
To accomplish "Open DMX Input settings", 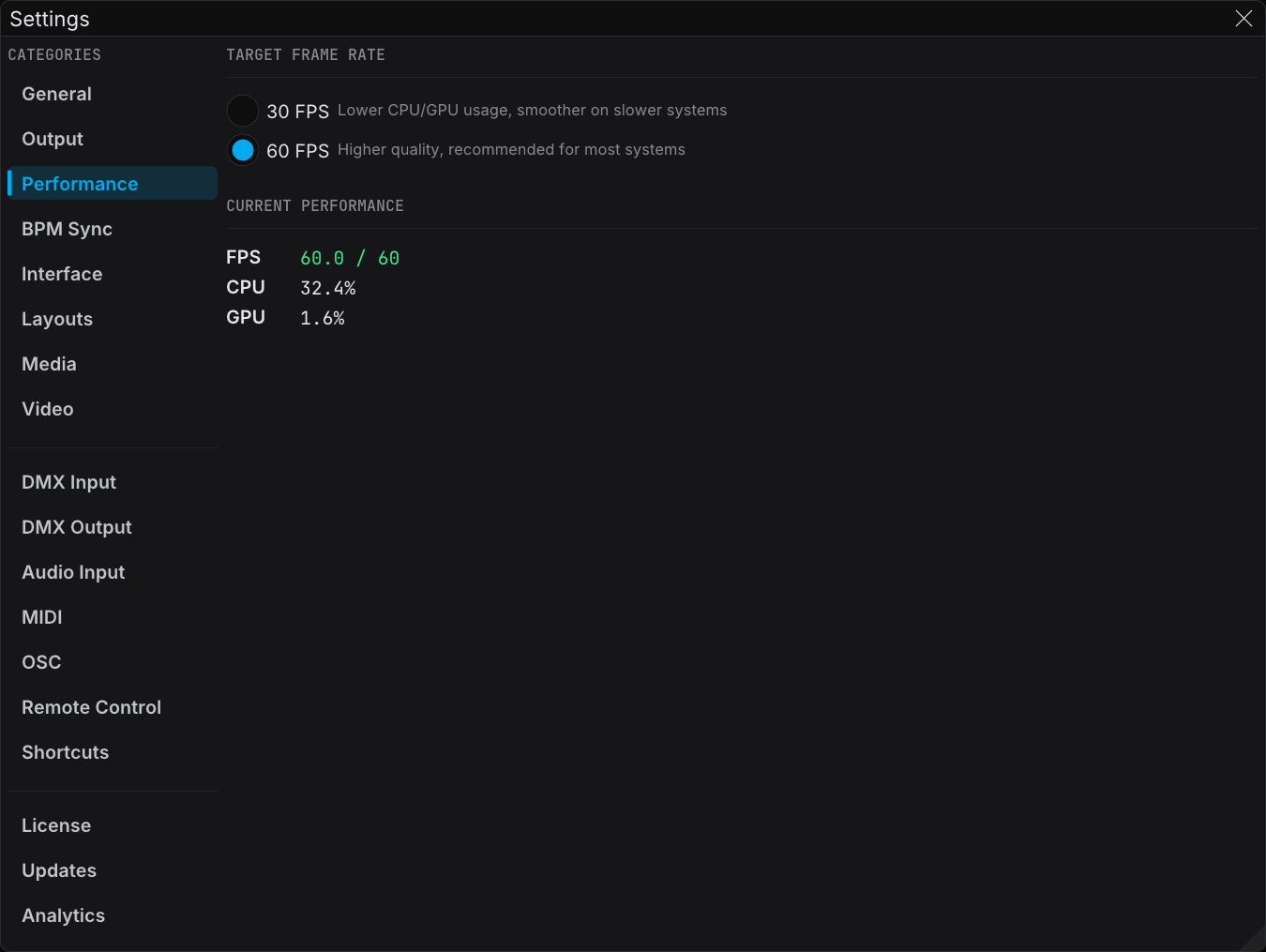I will (113, 482).
